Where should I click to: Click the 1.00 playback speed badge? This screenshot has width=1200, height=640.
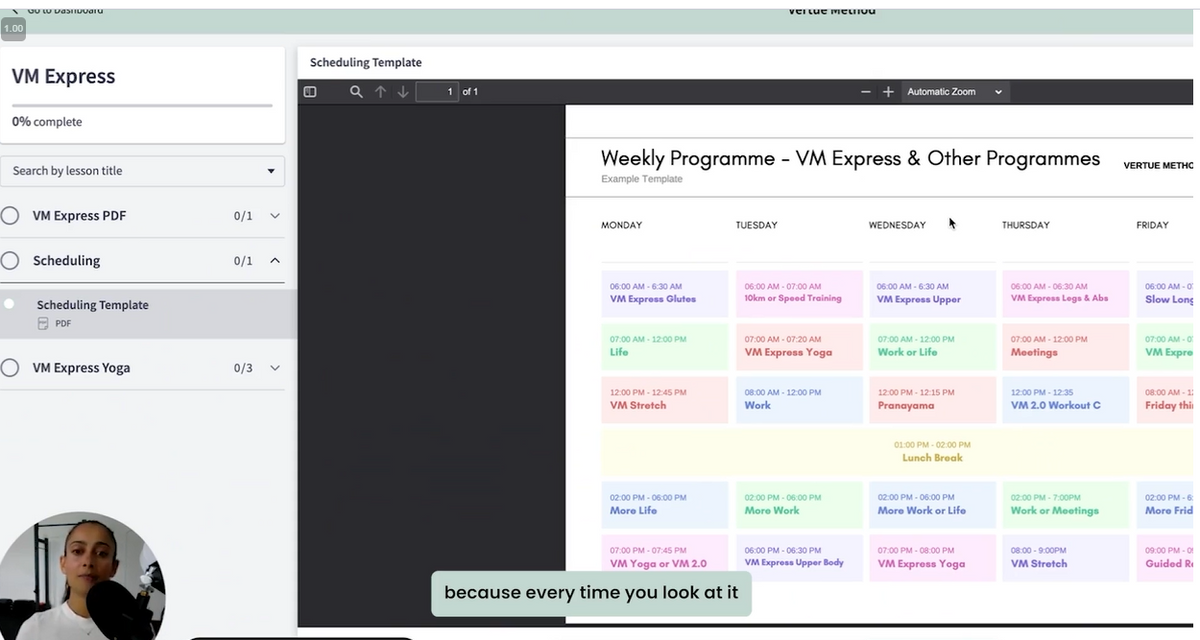pyautogui.click(x=13, y=28)
